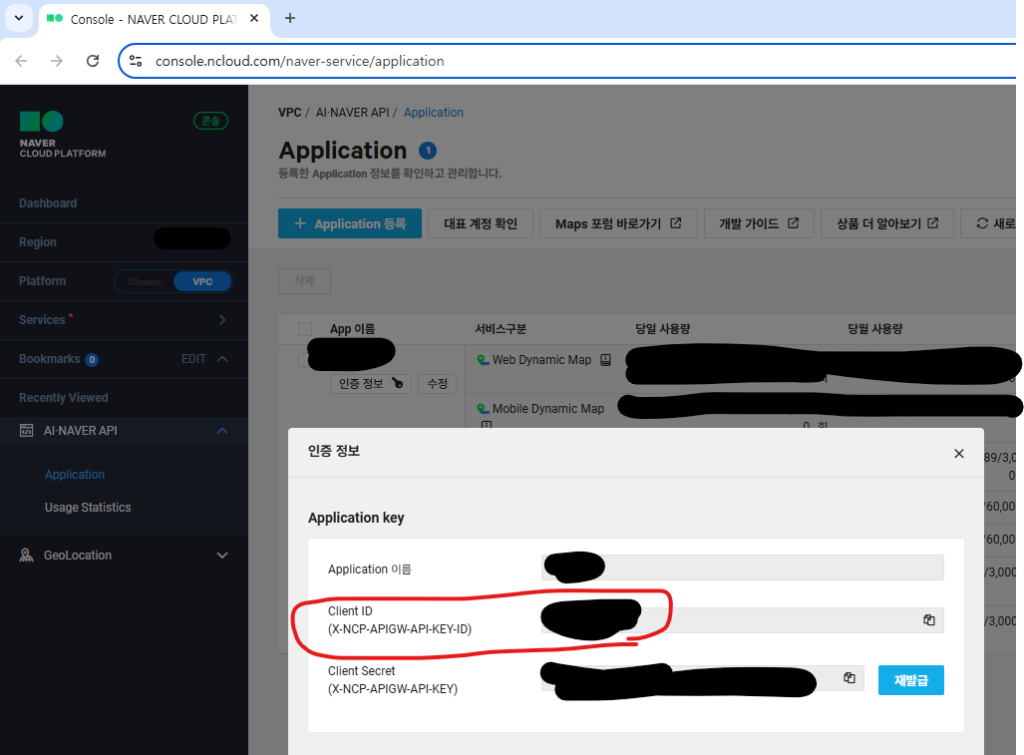Click the green 콘솔 badge
Screen dimensions: 1024x755
[210, 121]
